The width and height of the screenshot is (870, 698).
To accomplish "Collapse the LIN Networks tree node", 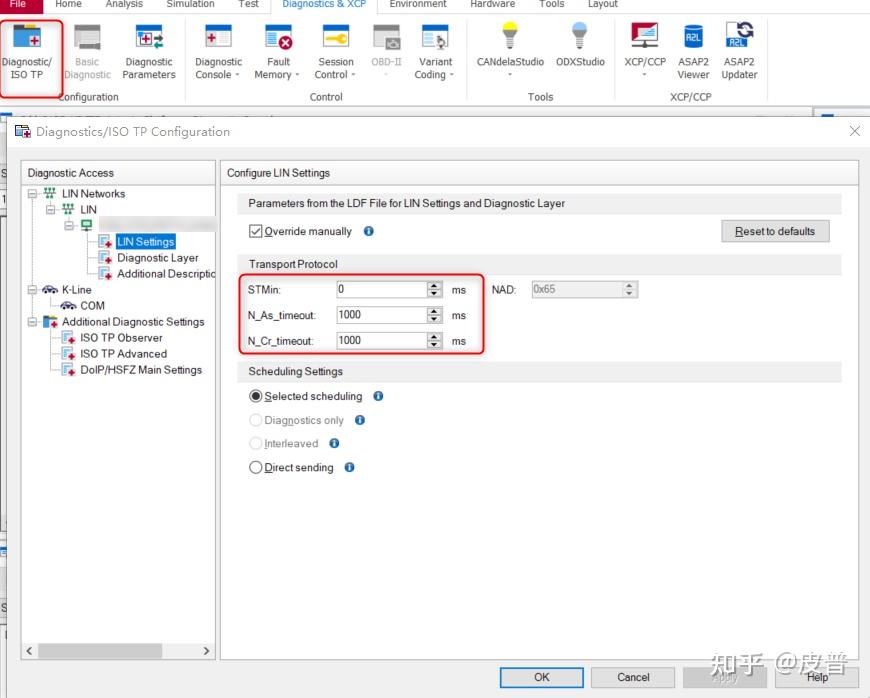I will tap(33, 194).
